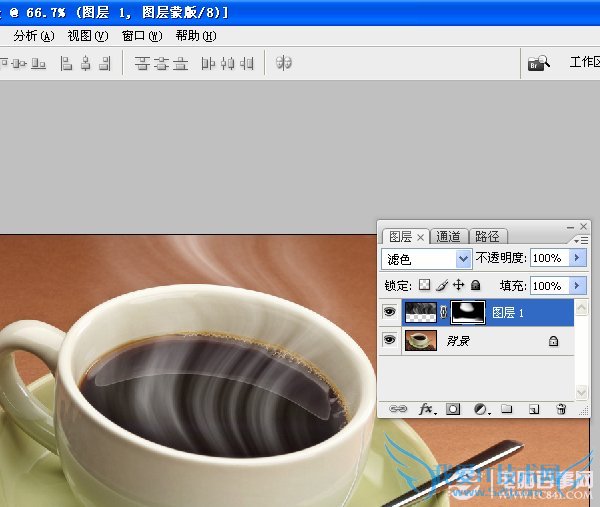Image resolution: width=600 pixels, height=507 pixels.
Task: Click the auto-align layers icon in toolbar
Action: point(284,63)
